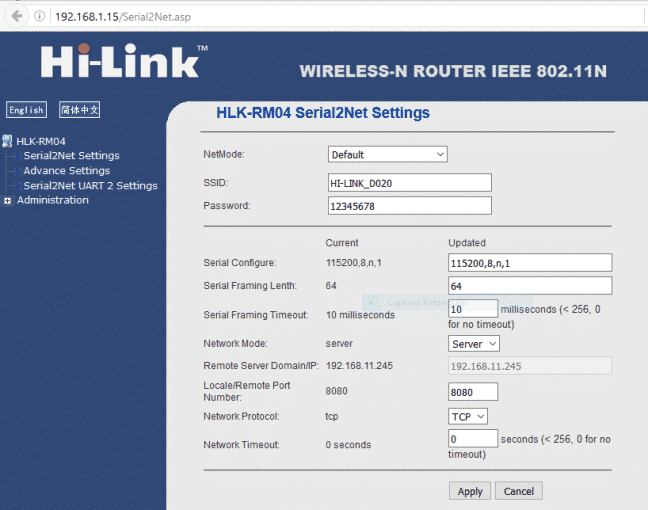Viewport: 648px width, 510px height.
Task: Open the NetMode dropdown
Action: (387, 155)
